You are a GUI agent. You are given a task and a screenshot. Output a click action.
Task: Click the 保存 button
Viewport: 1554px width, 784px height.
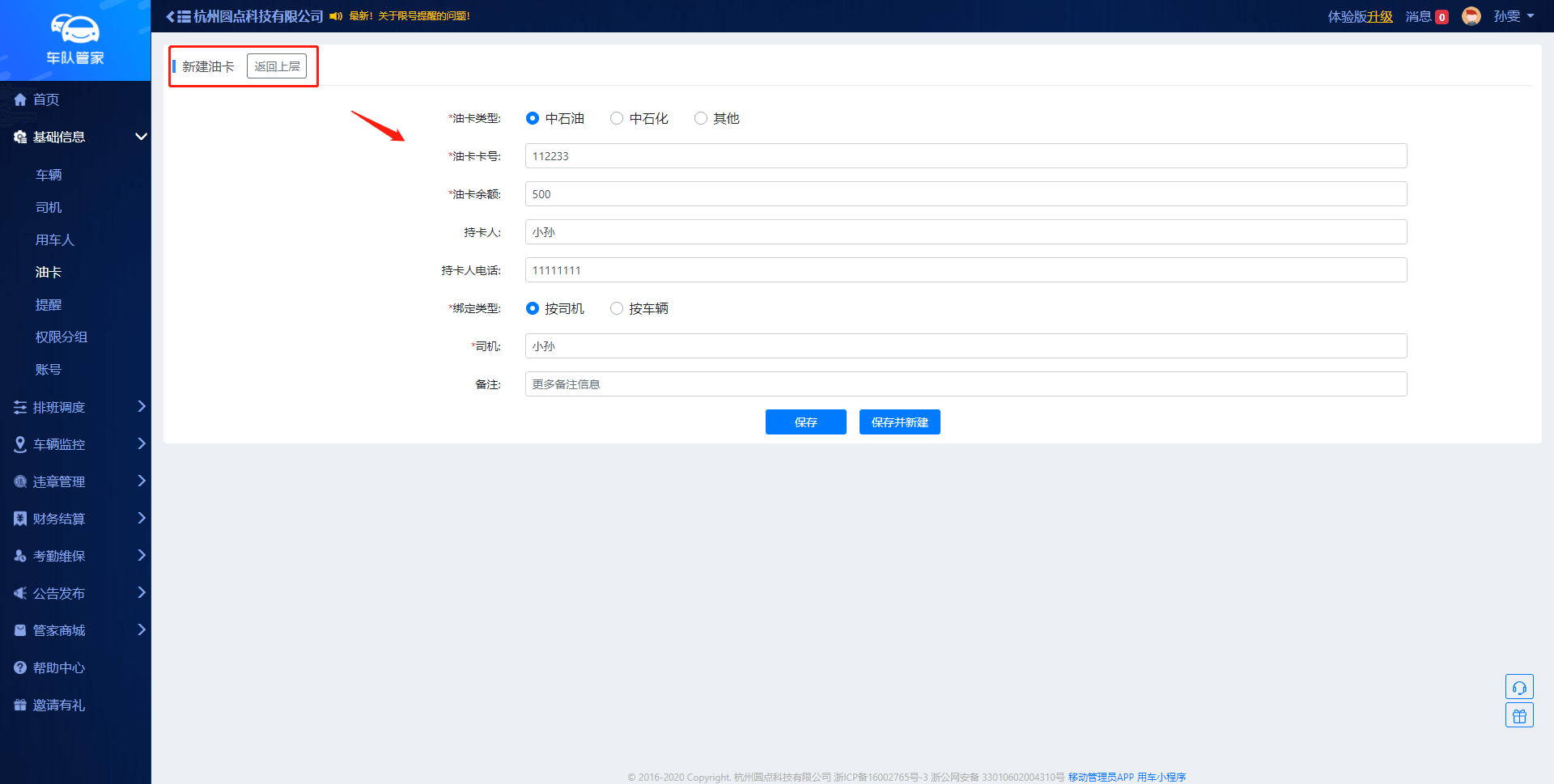point(805,422)
